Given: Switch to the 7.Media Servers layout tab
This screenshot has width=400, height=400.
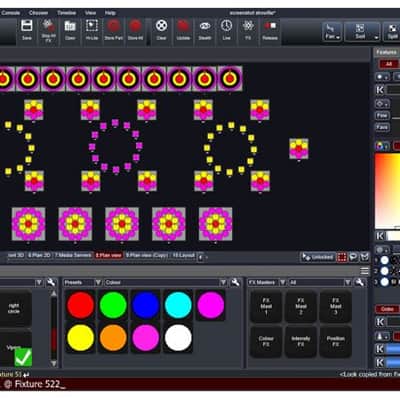Looking at the screenshot, I should click(73, 255).
